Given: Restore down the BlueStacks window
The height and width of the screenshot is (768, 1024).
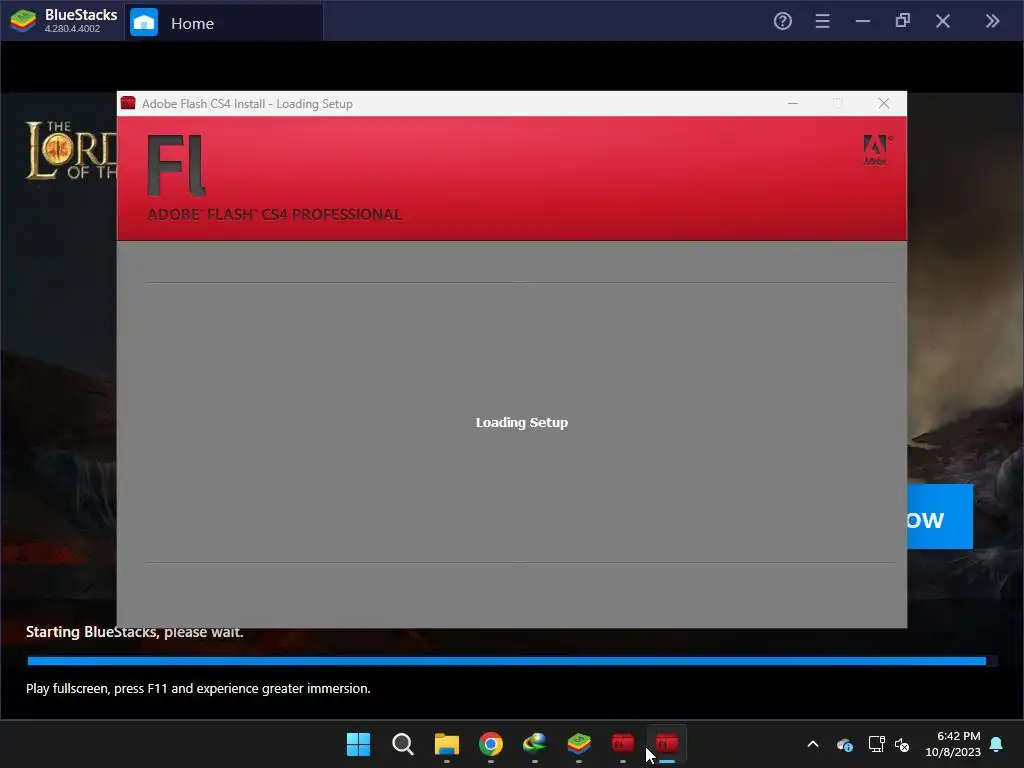Looking at the screenshot, I should click(x=903, y=21).
